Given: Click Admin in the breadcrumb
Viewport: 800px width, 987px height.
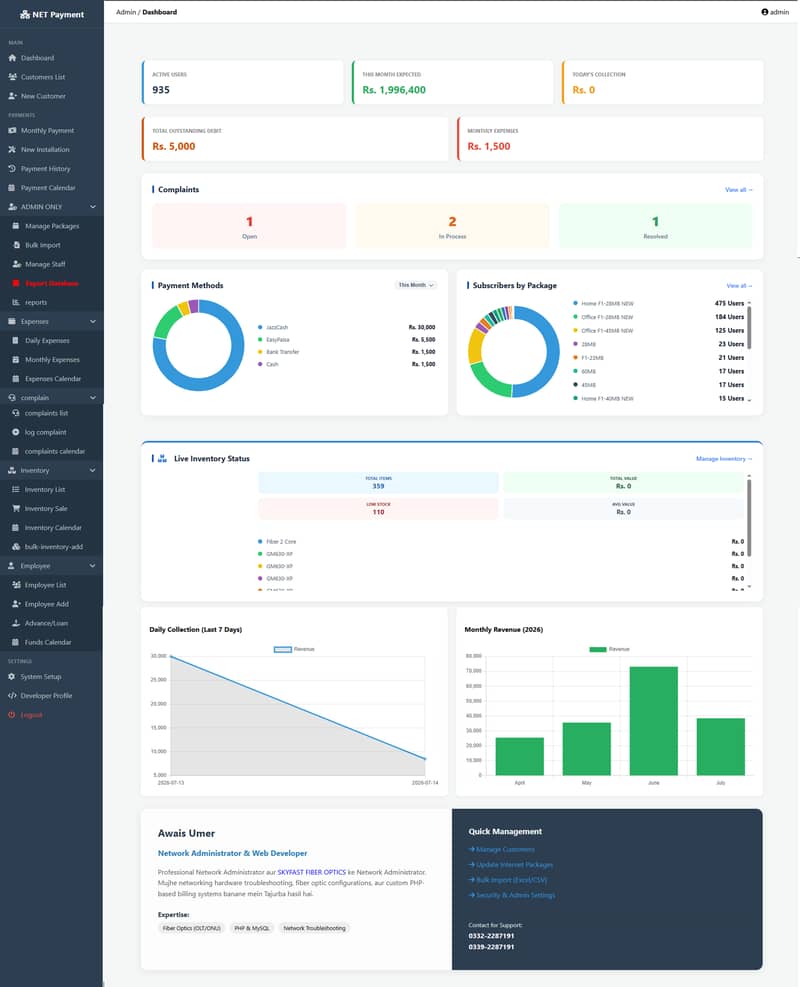Looking at the screenshot, I should (x=126, y=12).
